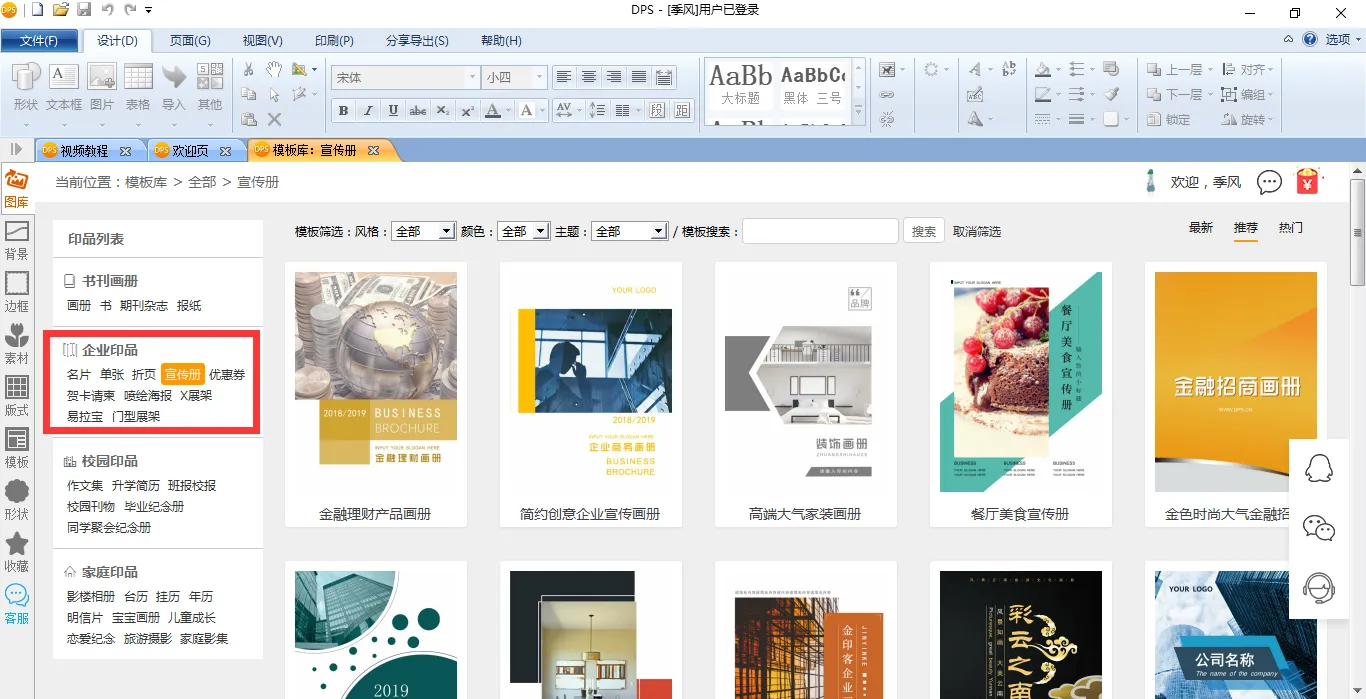The width and height of the screenshot is (1366, 699).
Task: Click the headset customer support icon
Action: pyautogui.click(x=1319, y=588)
